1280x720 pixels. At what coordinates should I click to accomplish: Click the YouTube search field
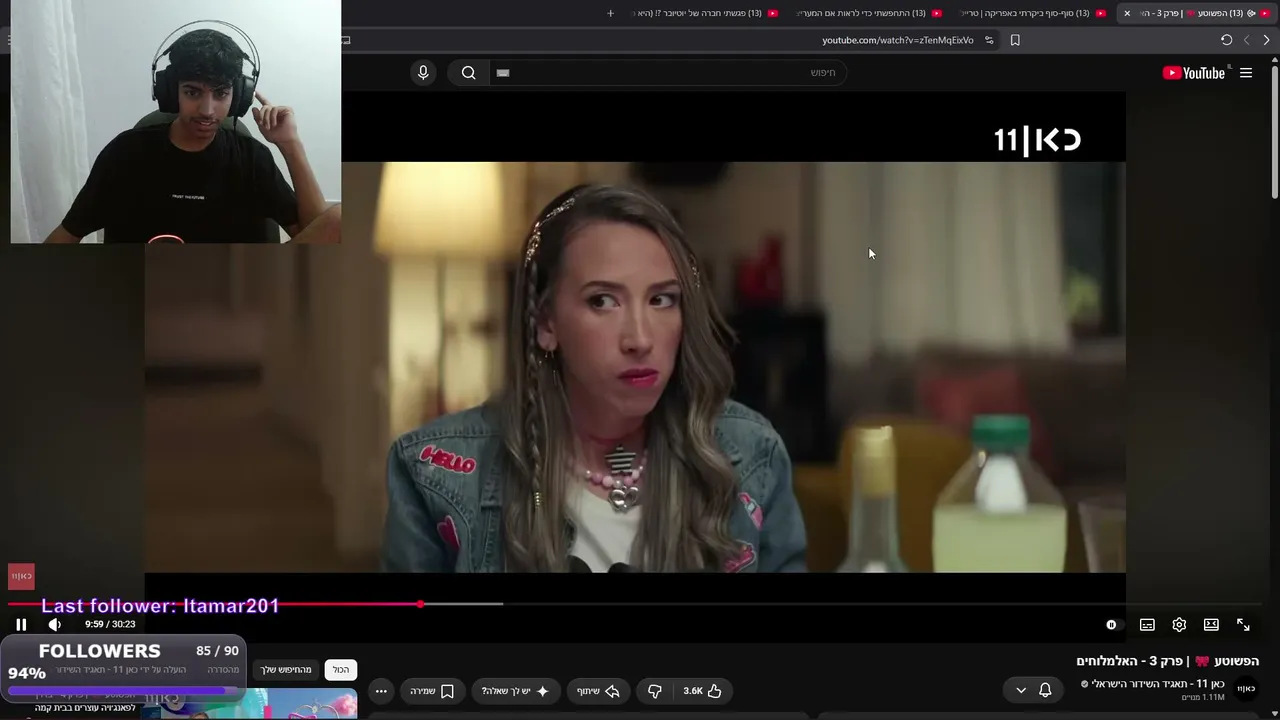coord(668,72)
